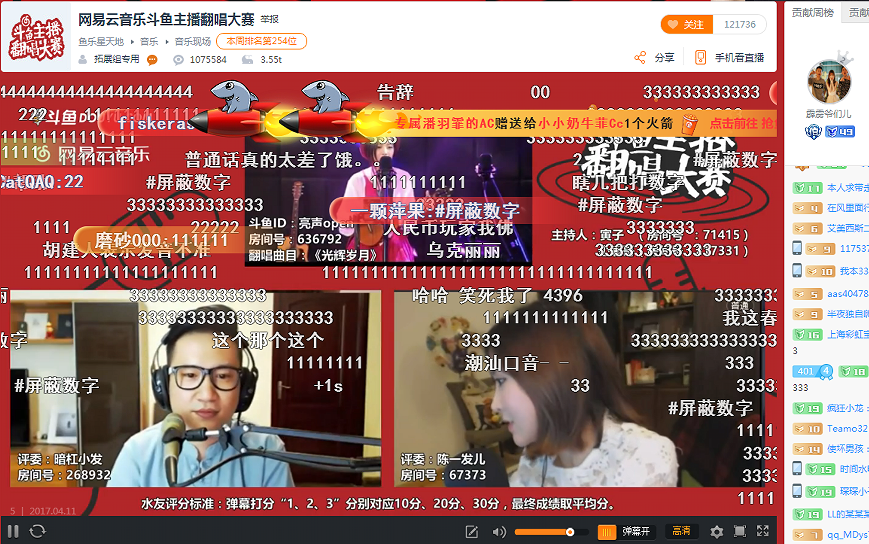Open 音乐 breadcrumb category
Viewport: 869px width, 544px height.
[x=149, y=42]
